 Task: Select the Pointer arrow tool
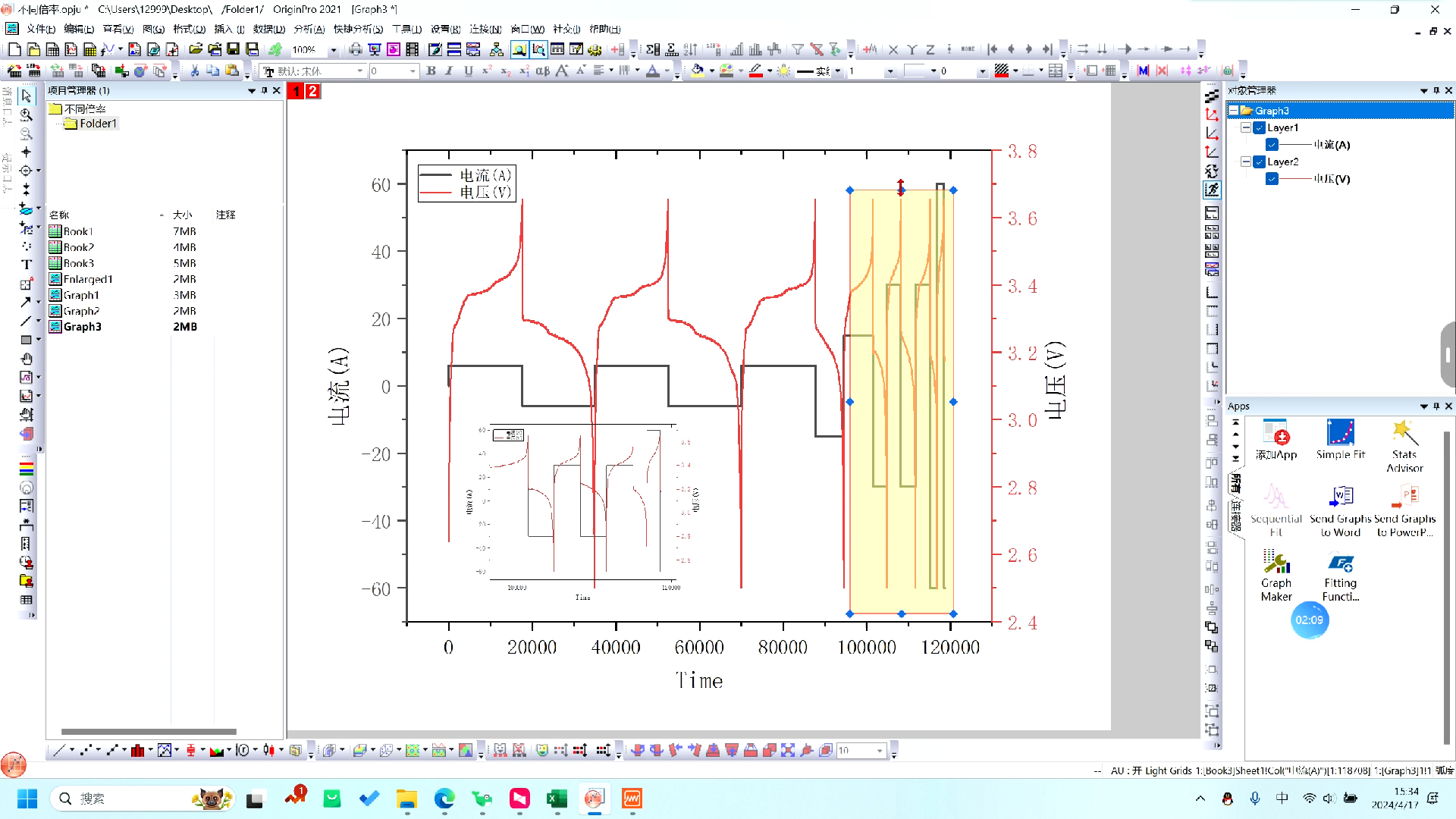click(x=27, y=96)
